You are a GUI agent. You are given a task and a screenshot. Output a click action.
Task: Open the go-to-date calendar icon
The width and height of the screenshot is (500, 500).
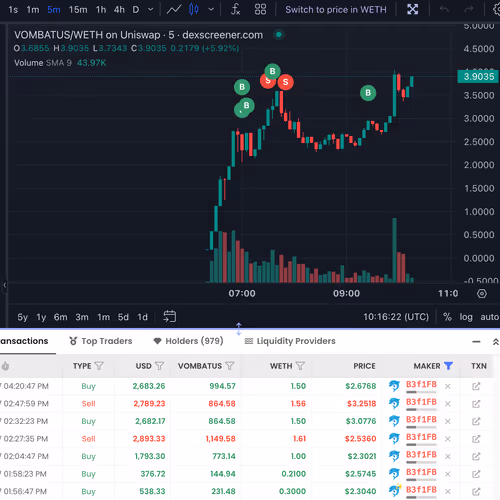tap(169, 316)
